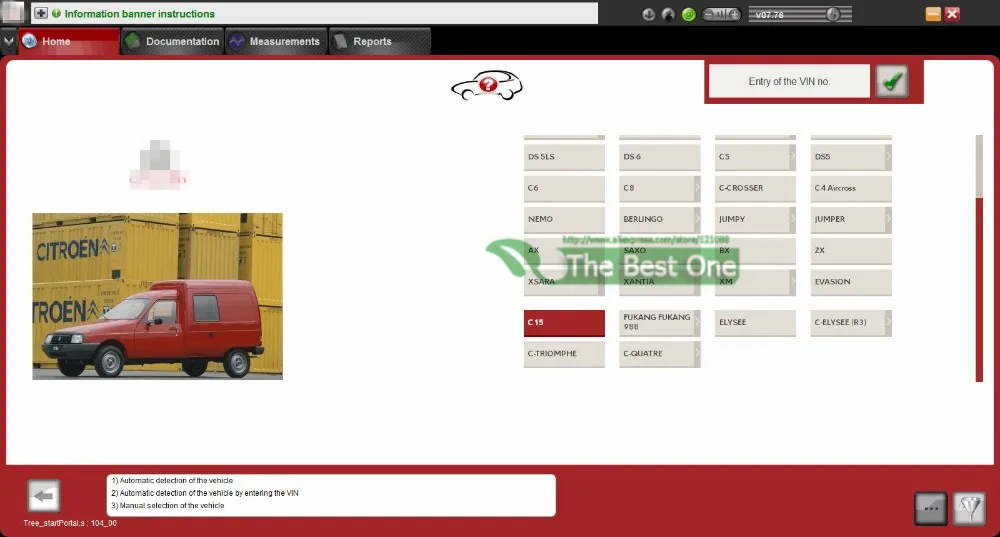The width and height of the screenshot is (1000, 537).
Task: Switch to the Home tab
Action: [69, 41]
